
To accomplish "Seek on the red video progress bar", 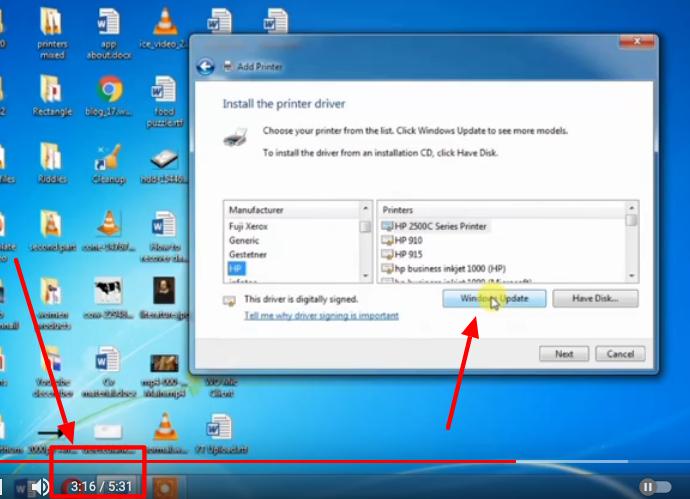I will (257, 462).
